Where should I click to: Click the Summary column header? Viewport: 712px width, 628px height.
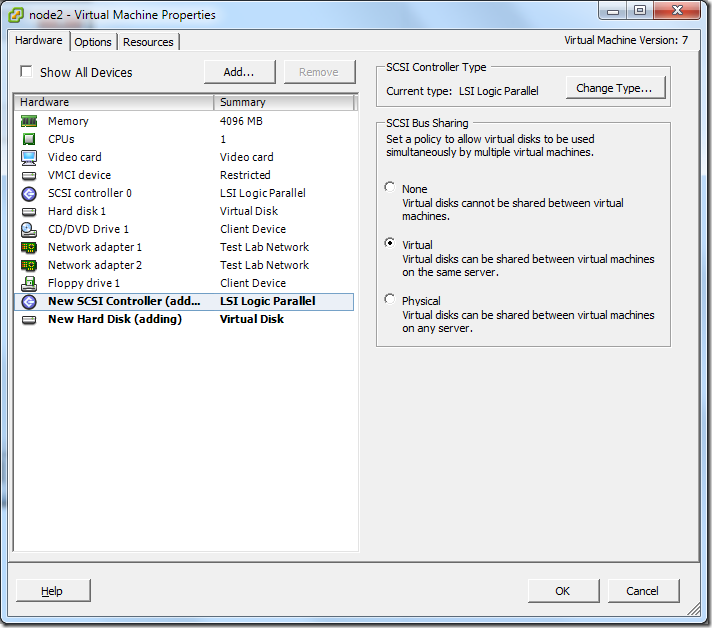tap(283, 102)
